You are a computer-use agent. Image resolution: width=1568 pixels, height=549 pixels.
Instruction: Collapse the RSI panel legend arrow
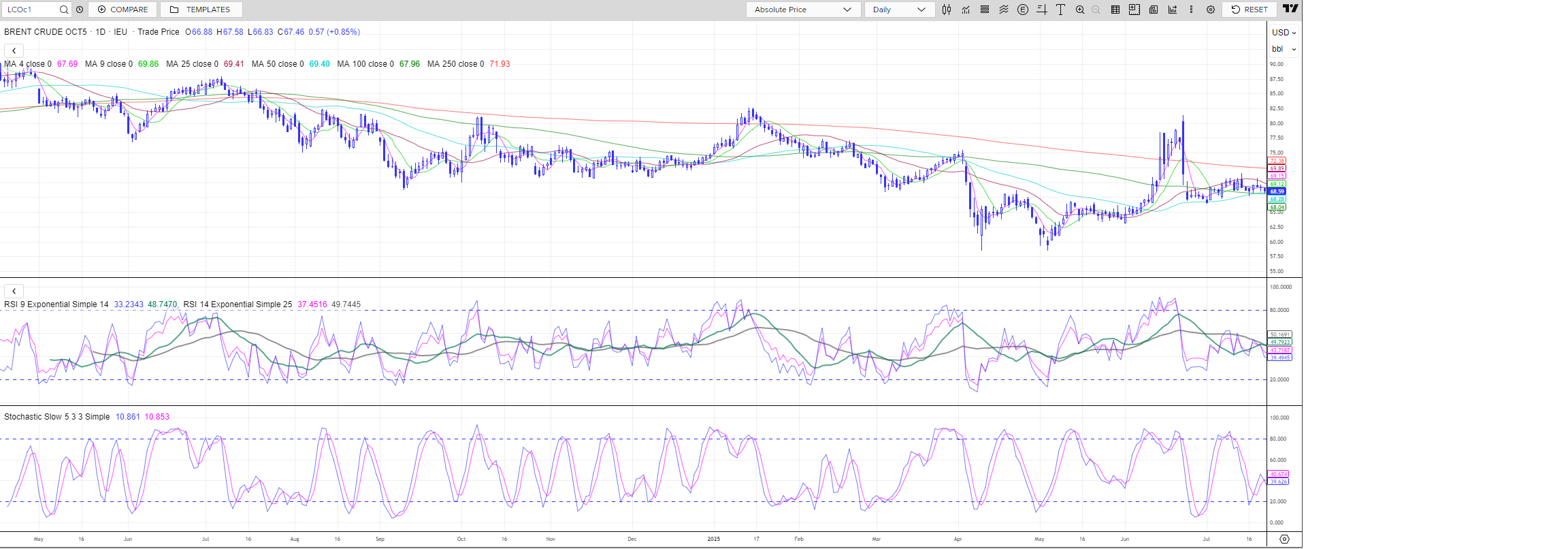pos(14,291)
